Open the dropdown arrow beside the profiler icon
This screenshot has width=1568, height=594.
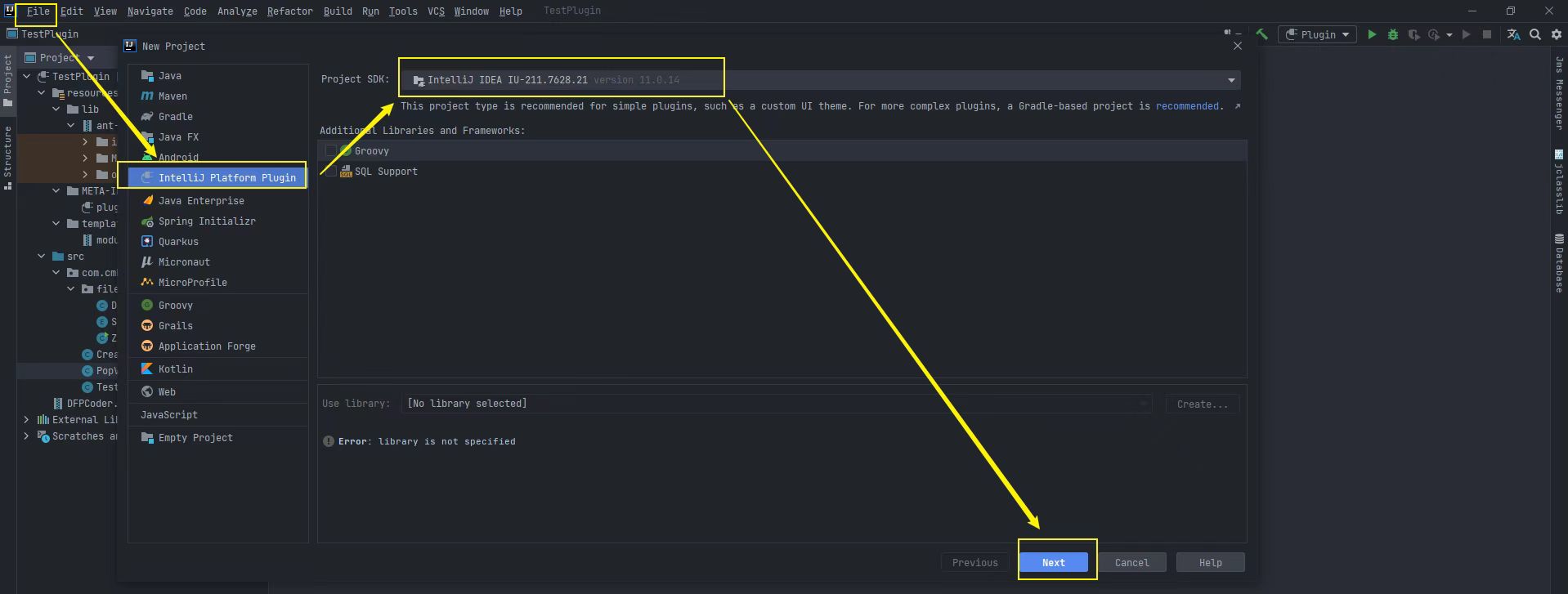1449,34
